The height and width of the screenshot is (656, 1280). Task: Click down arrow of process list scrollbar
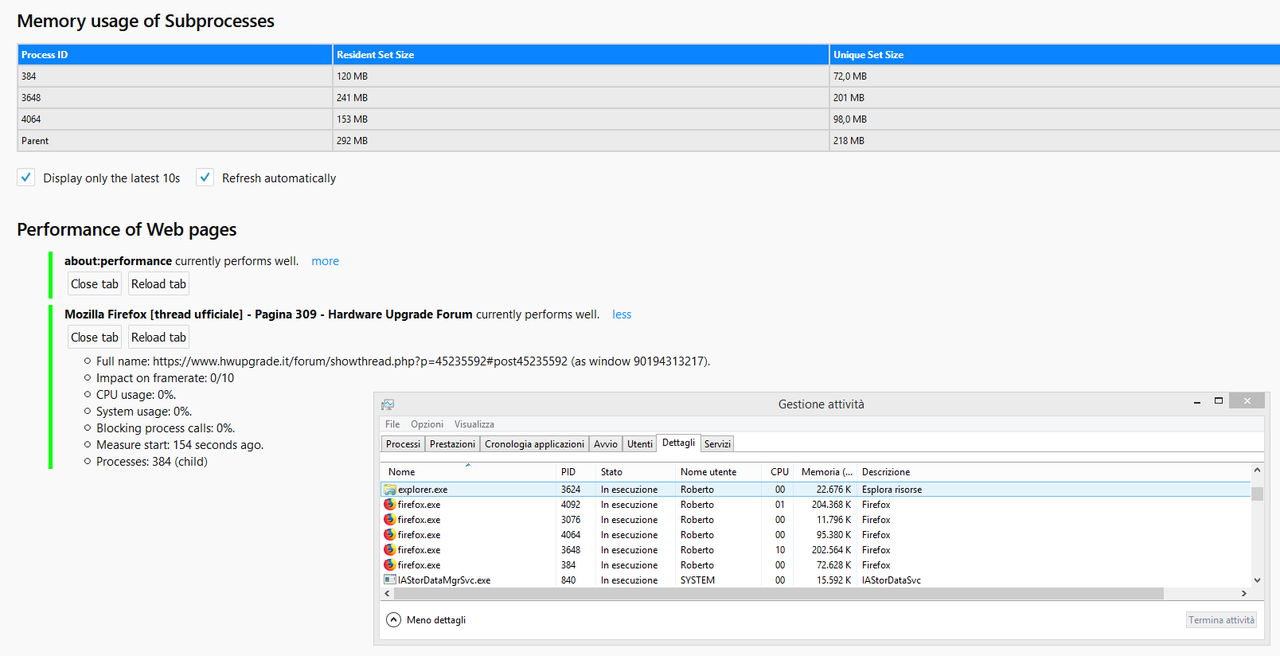pos(1258,580)
